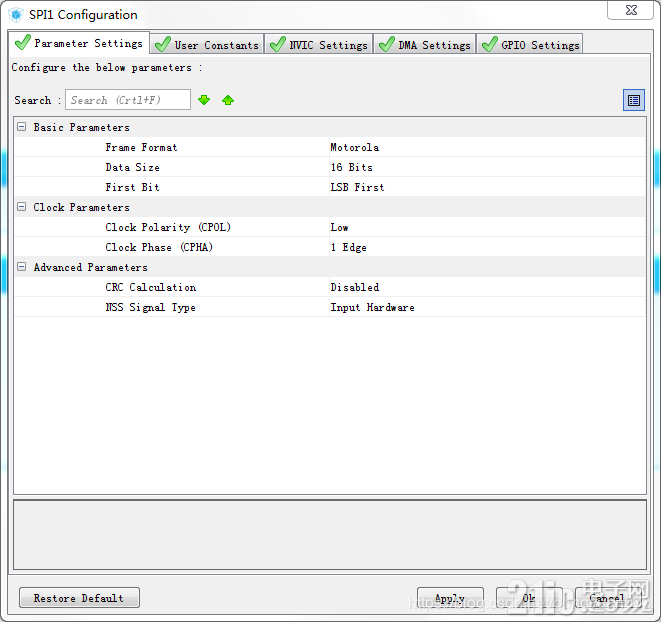
Task: Open the User Constants tab
Action: pyautogui.click(x=207, y=44)
